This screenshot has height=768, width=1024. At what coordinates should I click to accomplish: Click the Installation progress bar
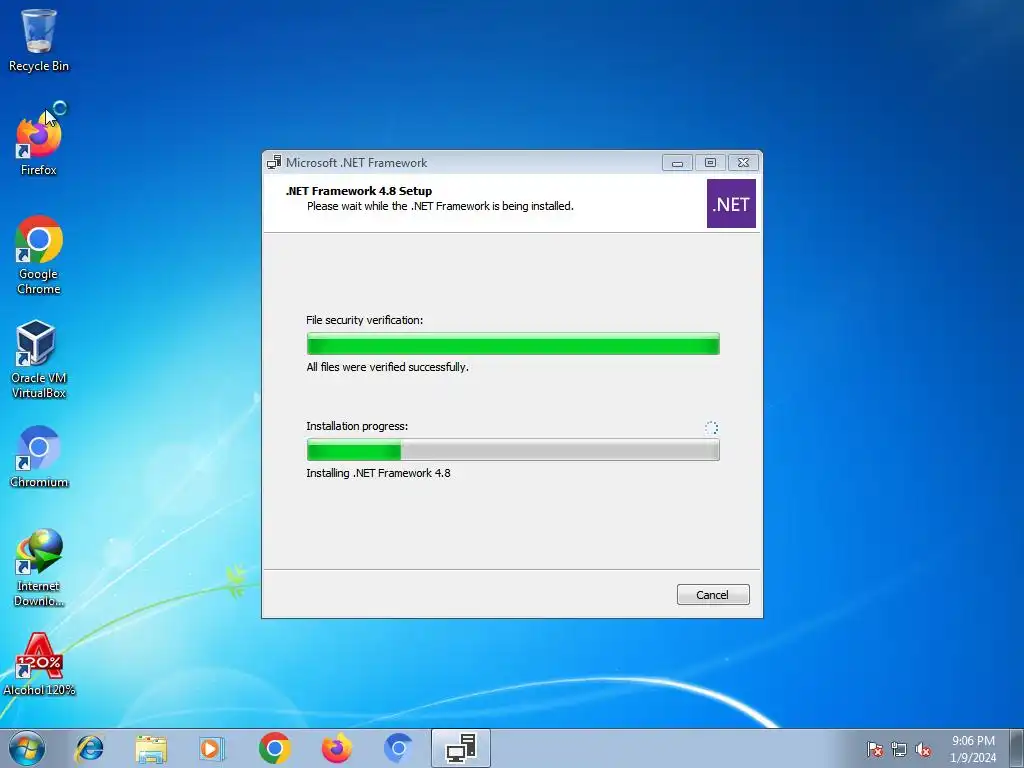pyautogui.click(x=513, y=450)
